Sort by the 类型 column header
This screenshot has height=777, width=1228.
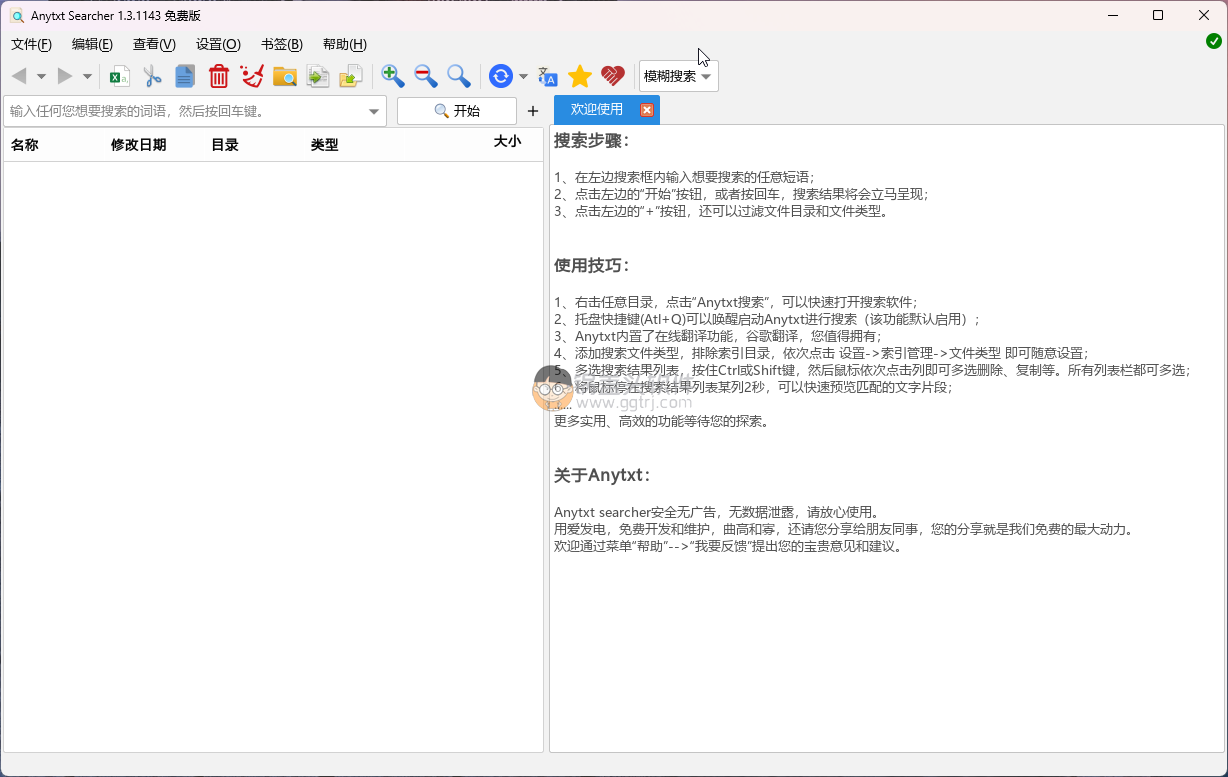(325, 145)
